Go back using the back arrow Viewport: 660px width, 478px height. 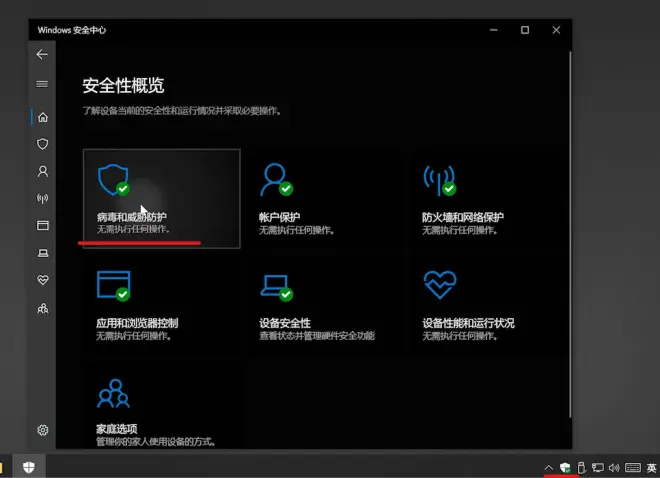coord(42,54)
